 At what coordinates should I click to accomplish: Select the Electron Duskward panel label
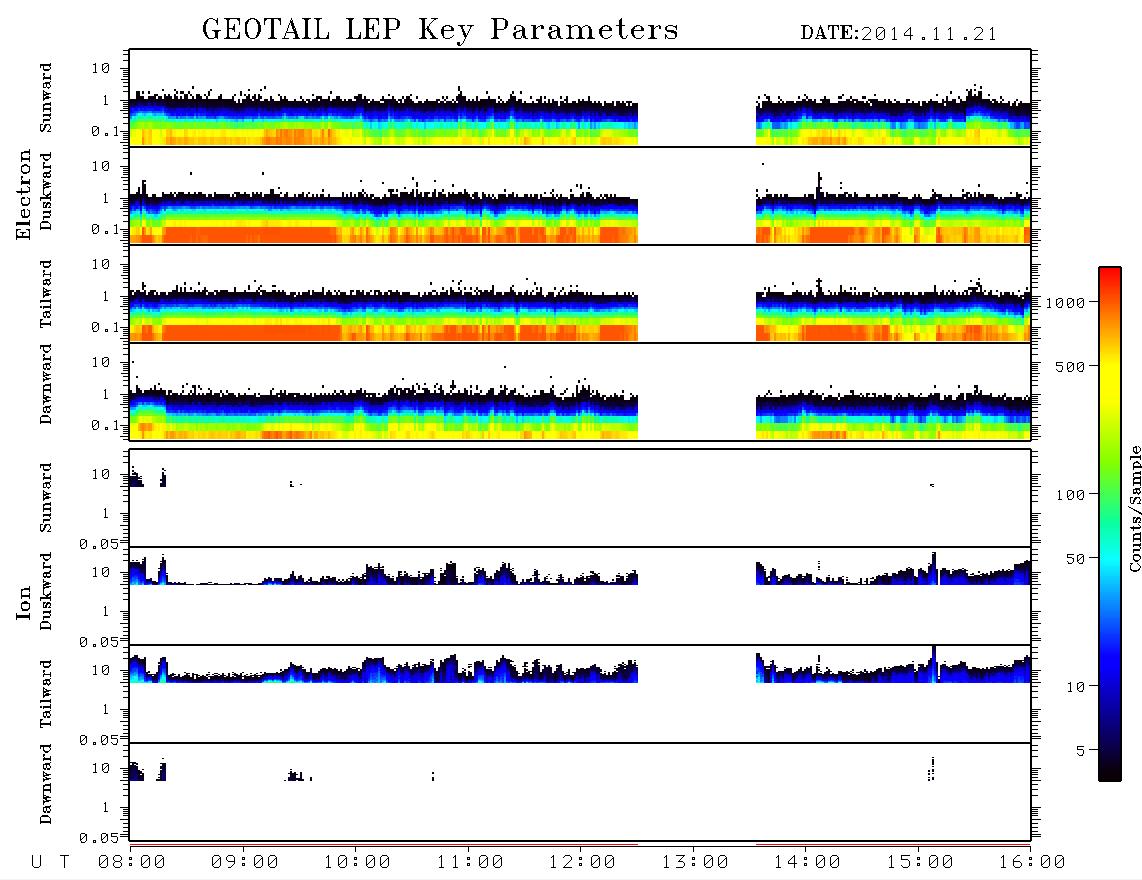46,191
